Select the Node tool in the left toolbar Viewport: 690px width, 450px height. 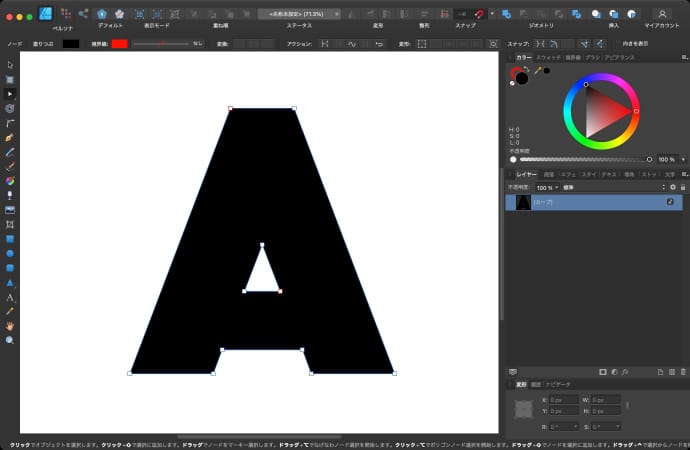point(10,93)
